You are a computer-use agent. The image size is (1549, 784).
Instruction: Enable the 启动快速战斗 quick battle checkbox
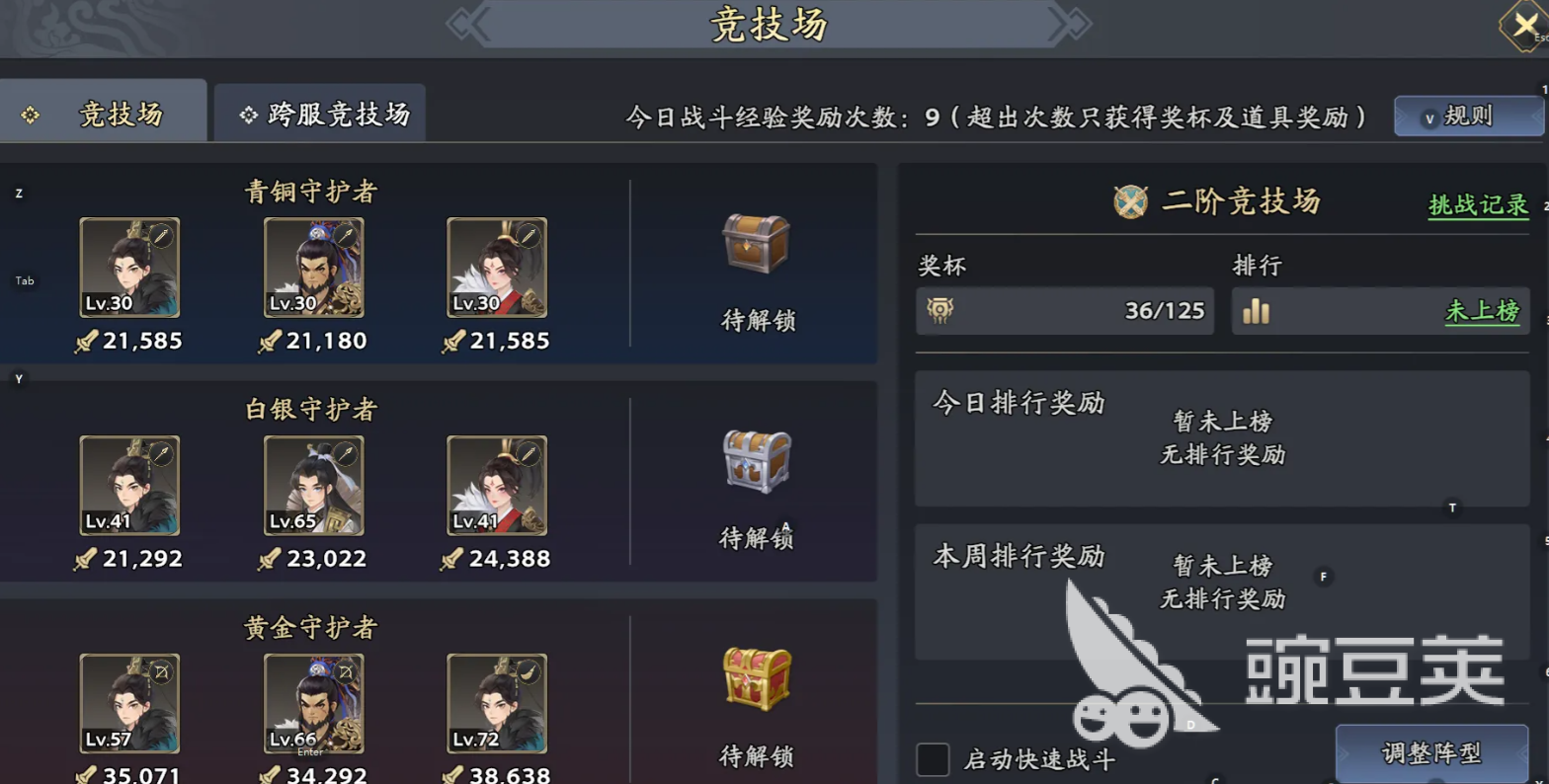pyautogui.click(x=933, y=759)
